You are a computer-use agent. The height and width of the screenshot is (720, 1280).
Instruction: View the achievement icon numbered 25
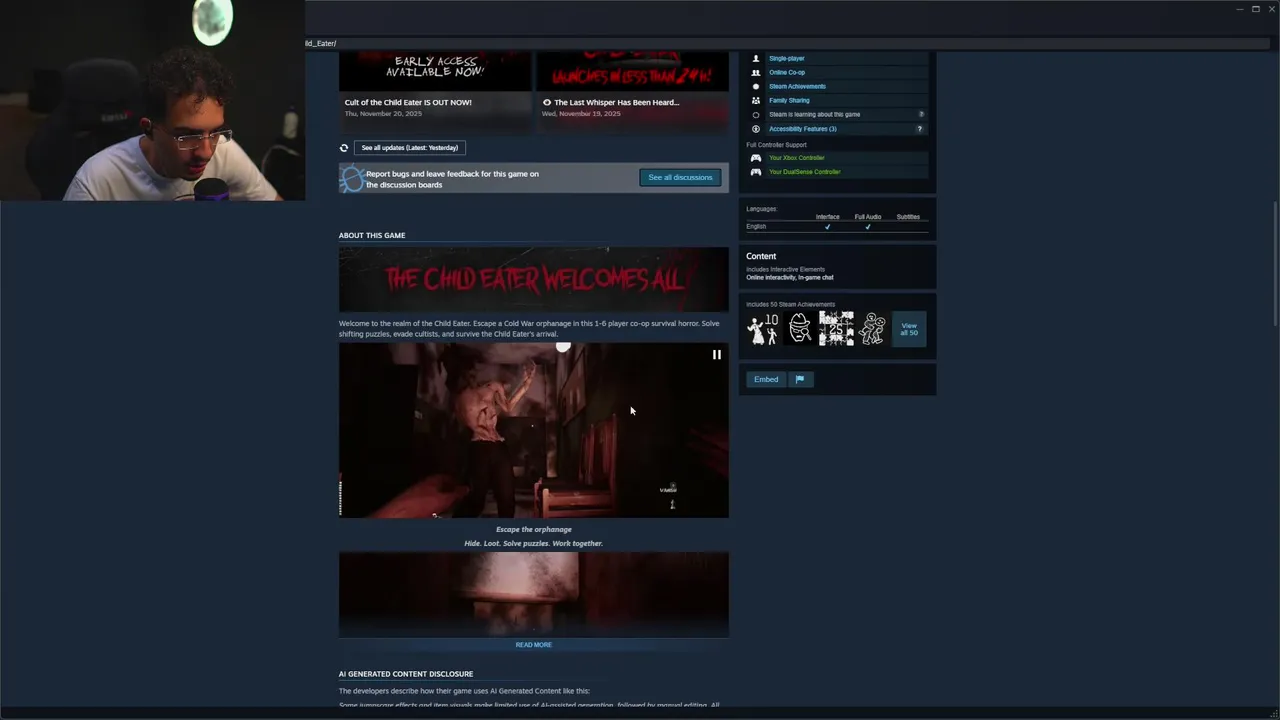point(836,328)
